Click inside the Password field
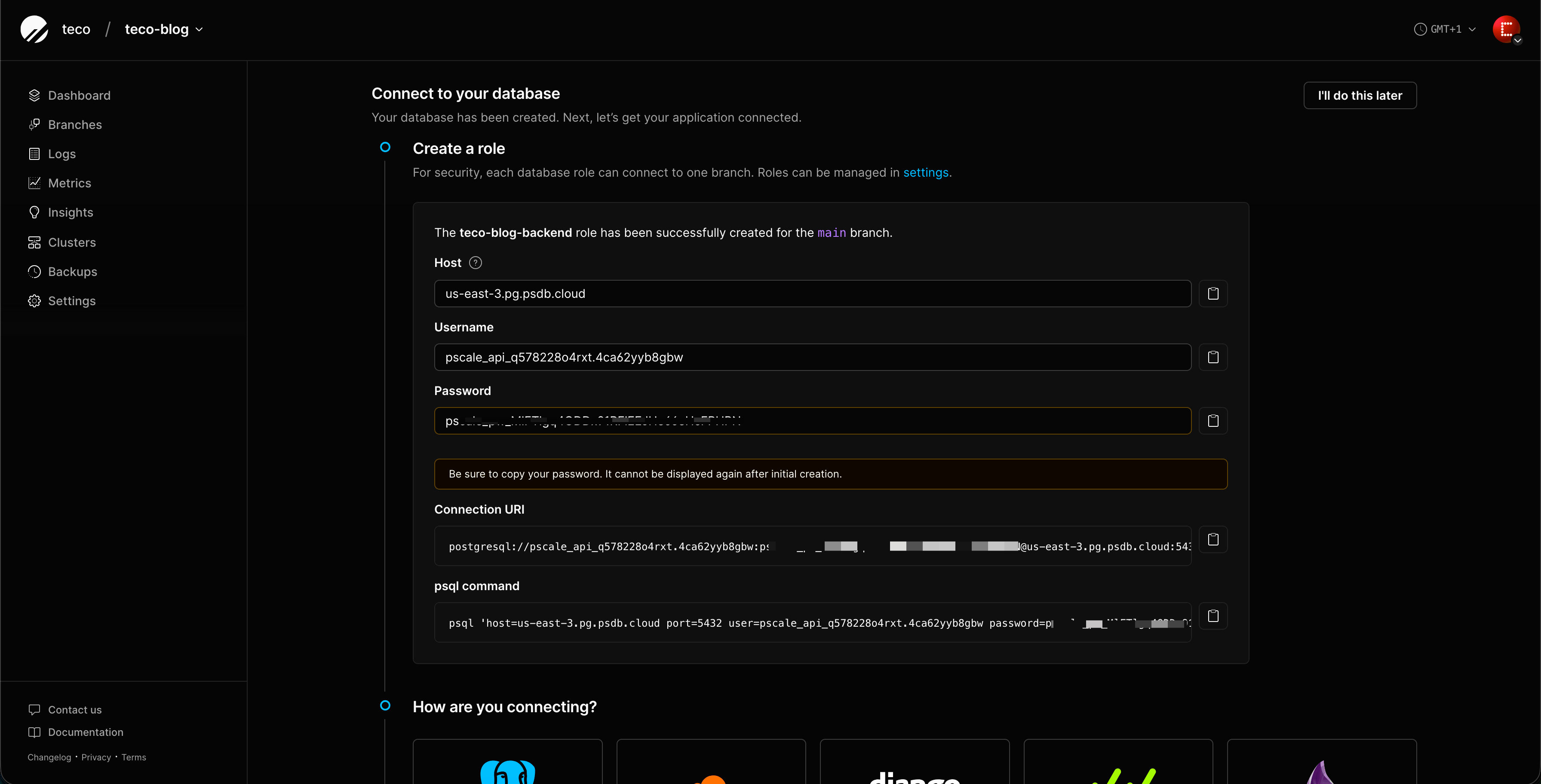Viewport: 1541px width, 784px height. point(812,421)
